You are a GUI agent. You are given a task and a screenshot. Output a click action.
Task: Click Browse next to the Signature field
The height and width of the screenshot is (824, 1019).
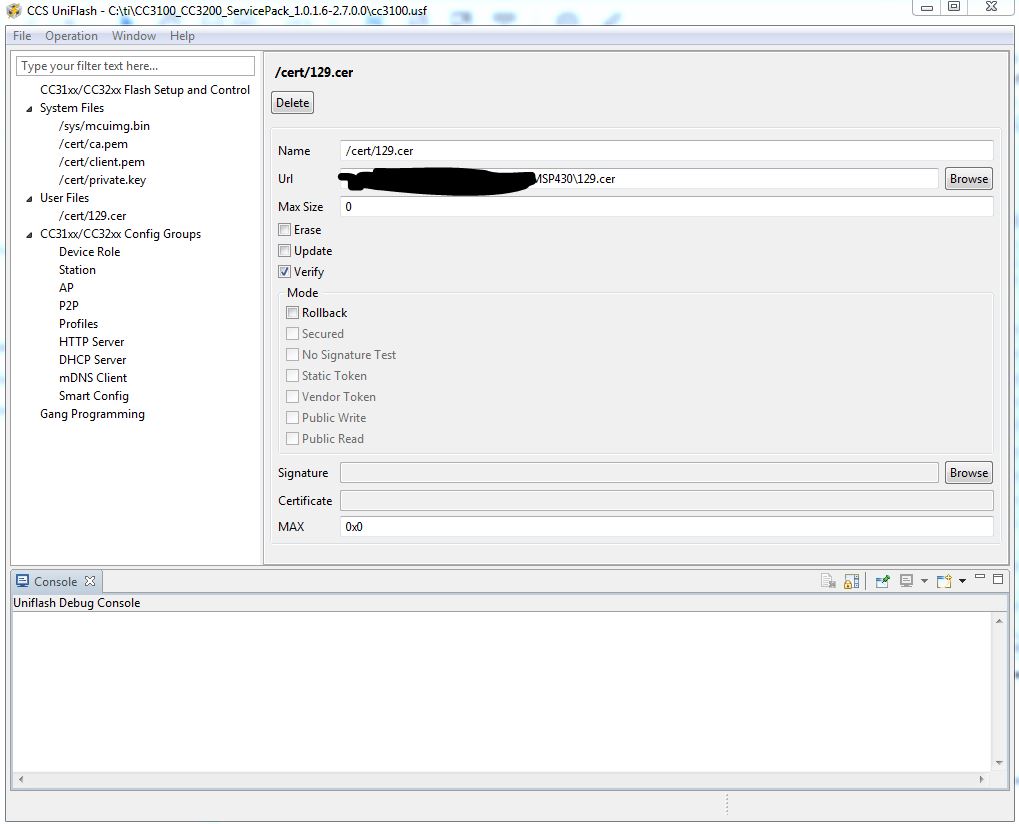coord(968,472)
